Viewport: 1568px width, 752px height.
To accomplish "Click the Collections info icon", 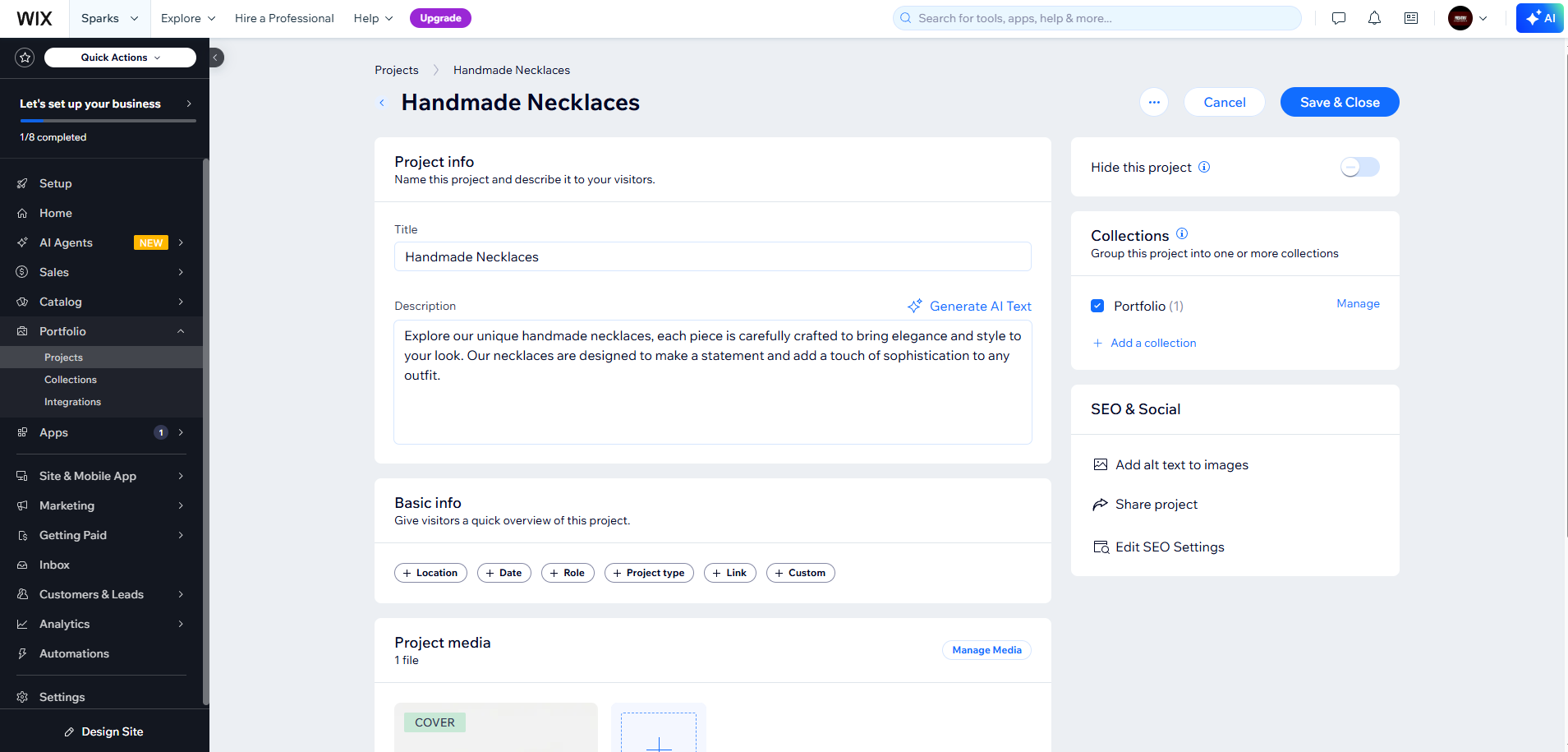I will tap(1182, 233).
